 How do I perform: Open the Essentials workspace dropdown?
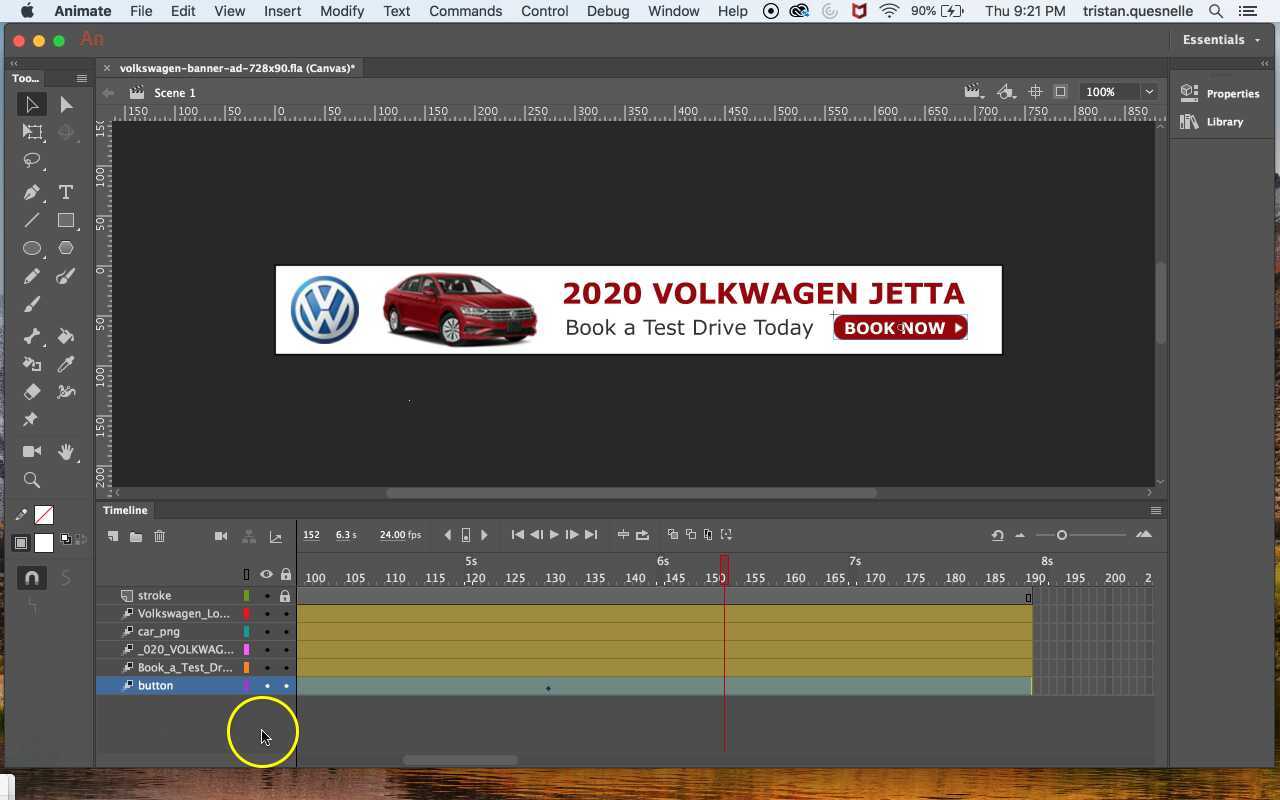pyautogui.click(x=1219, y=39)
